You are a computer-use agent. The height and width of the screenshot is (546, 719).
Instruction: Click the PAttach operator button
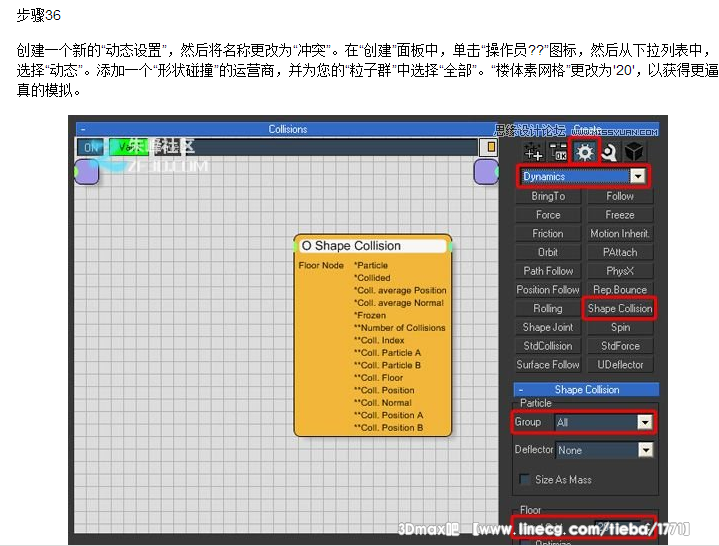[620, 252]
